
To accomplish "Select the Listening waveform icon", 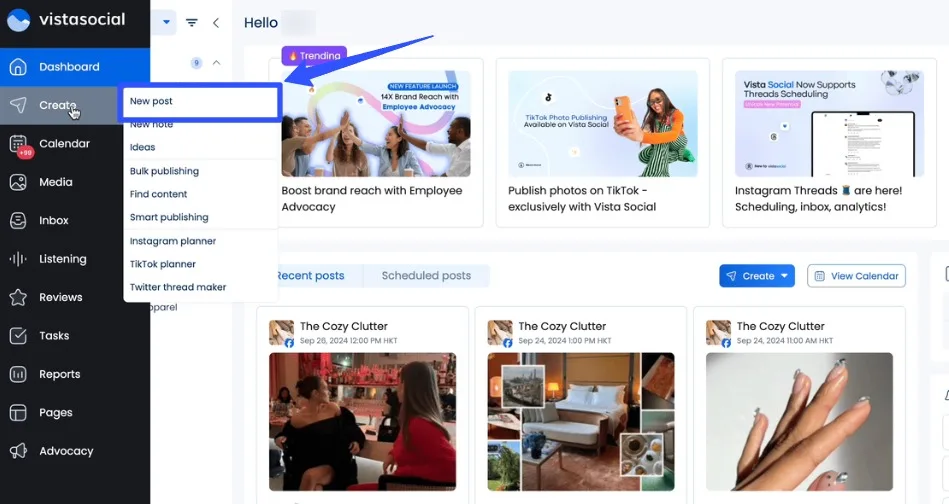I will pyautogui.click(x=18, y=259).
